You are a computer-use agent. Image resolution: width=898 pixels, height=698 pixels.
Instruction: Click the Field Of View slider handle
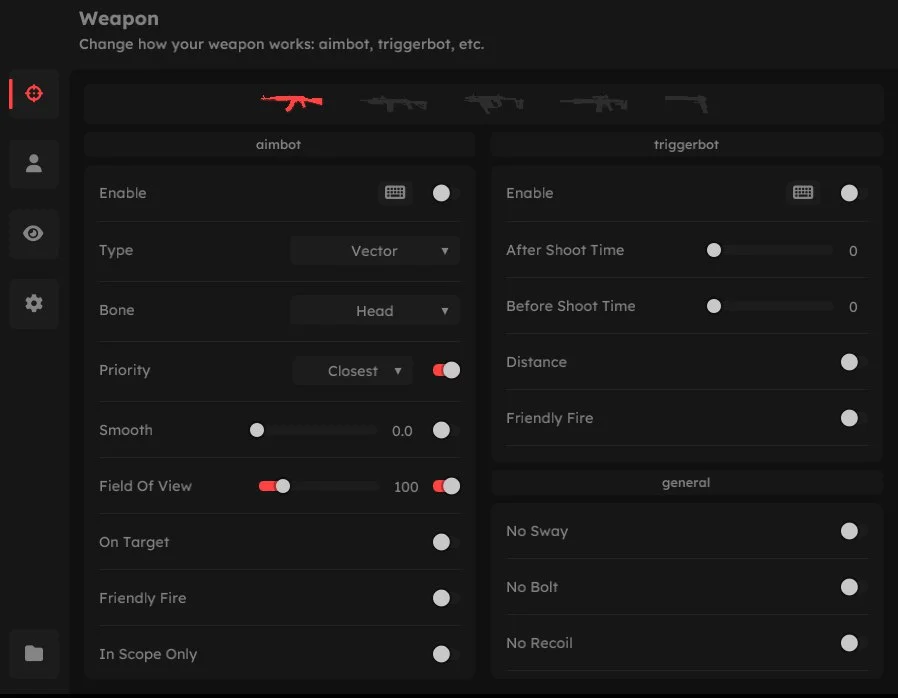point(283,487)
